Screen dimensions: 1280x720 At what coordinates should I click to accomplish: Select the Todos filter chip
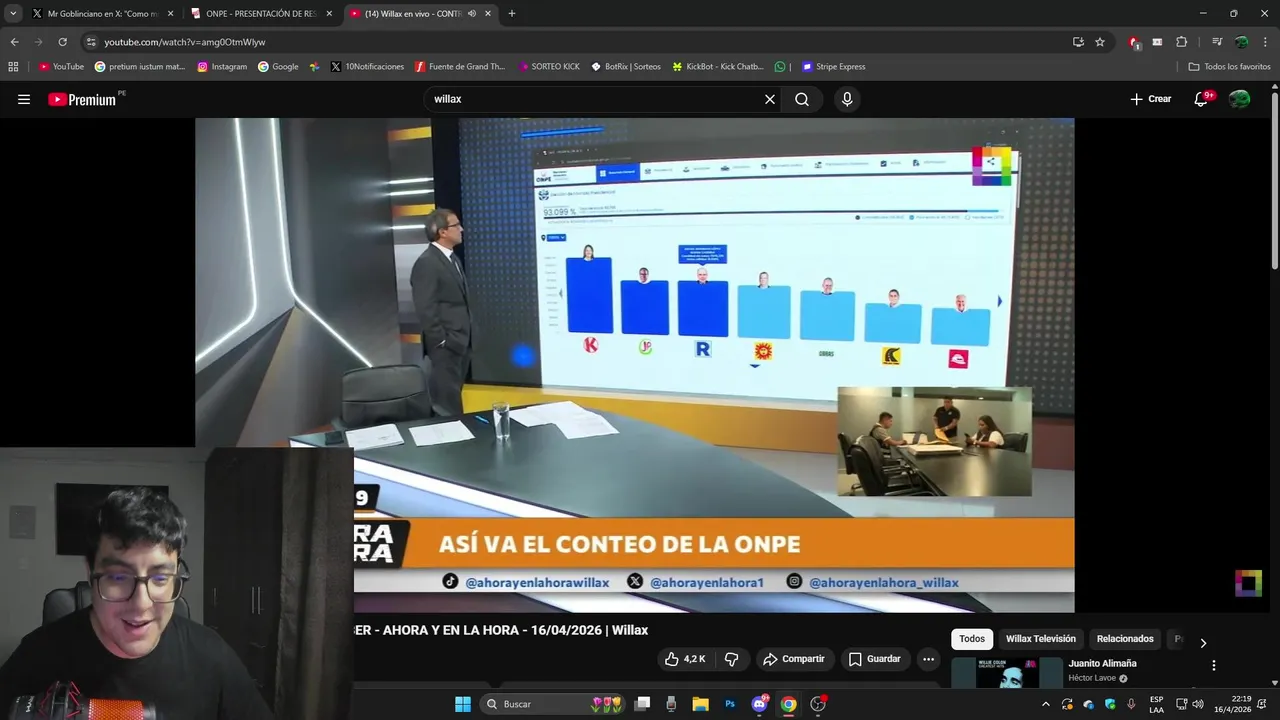[972, 639]
